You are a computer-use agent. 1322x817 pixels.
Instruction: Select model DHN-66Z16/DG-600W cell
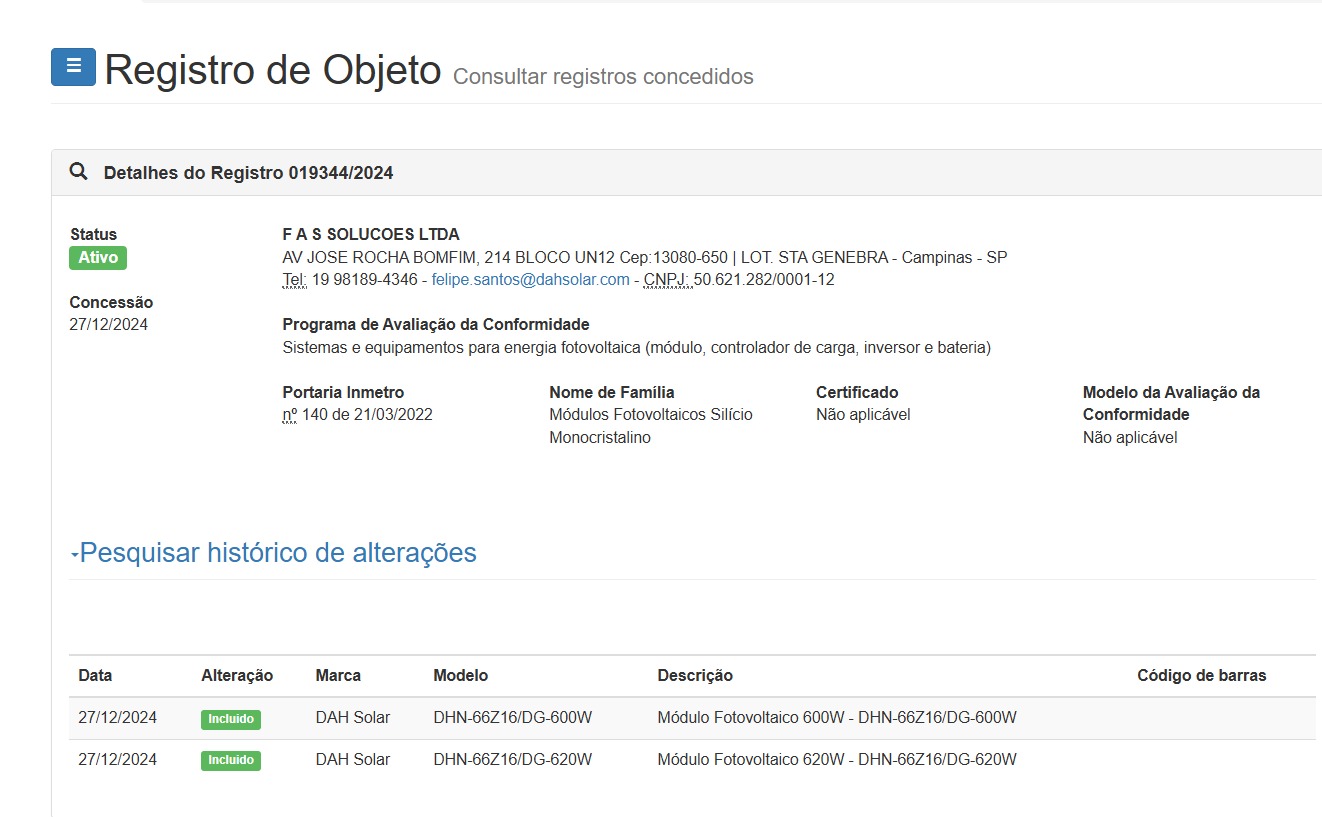(512, 718)
